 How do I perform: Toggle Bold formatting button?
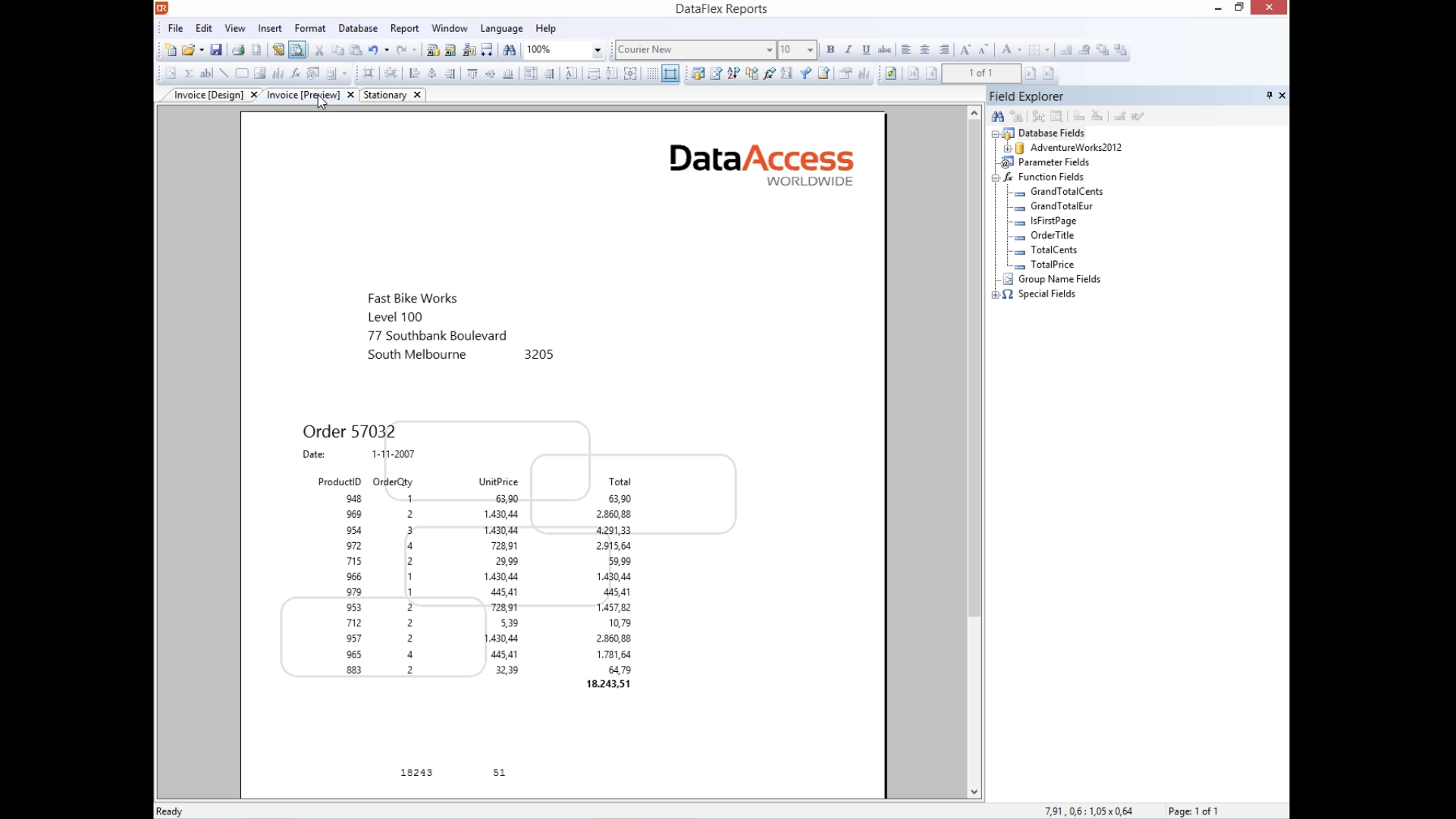(x=830, y=50)
